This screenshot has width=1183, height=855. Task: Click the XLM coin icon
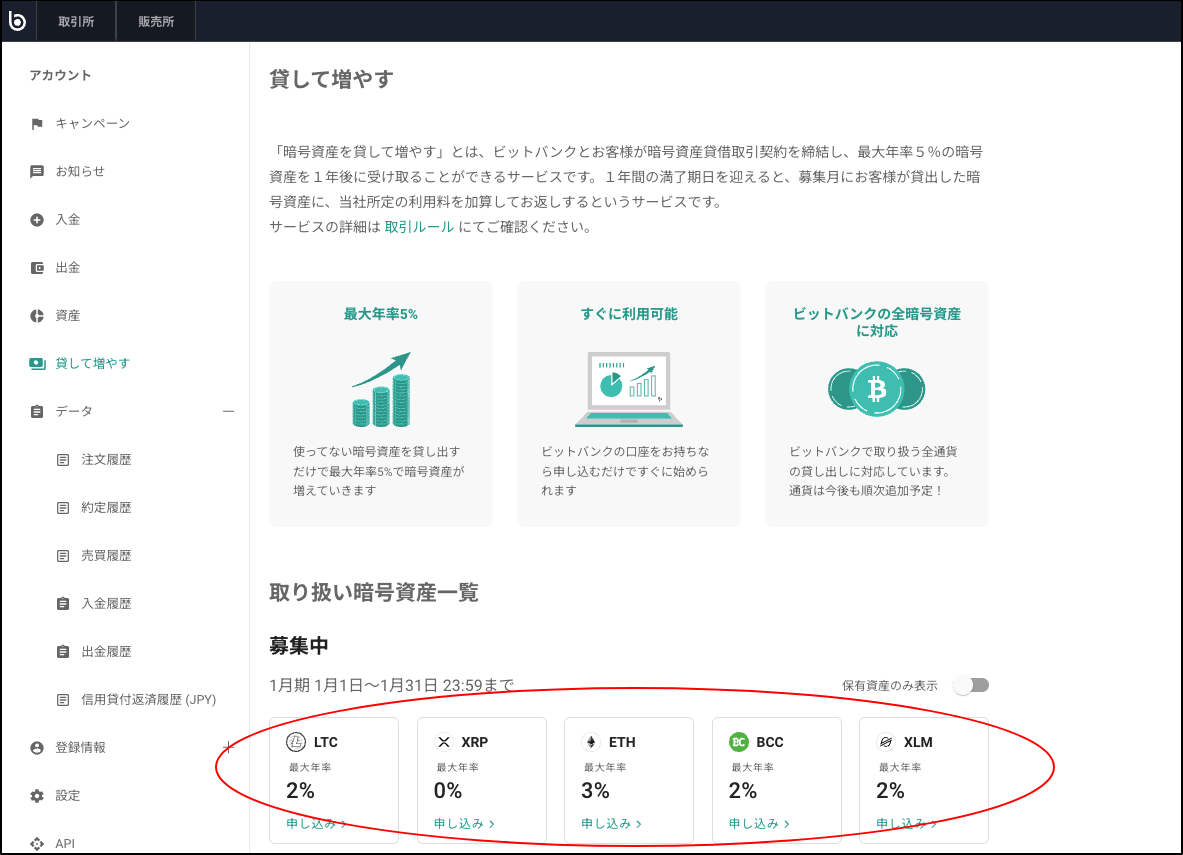[x=886, y=743]
